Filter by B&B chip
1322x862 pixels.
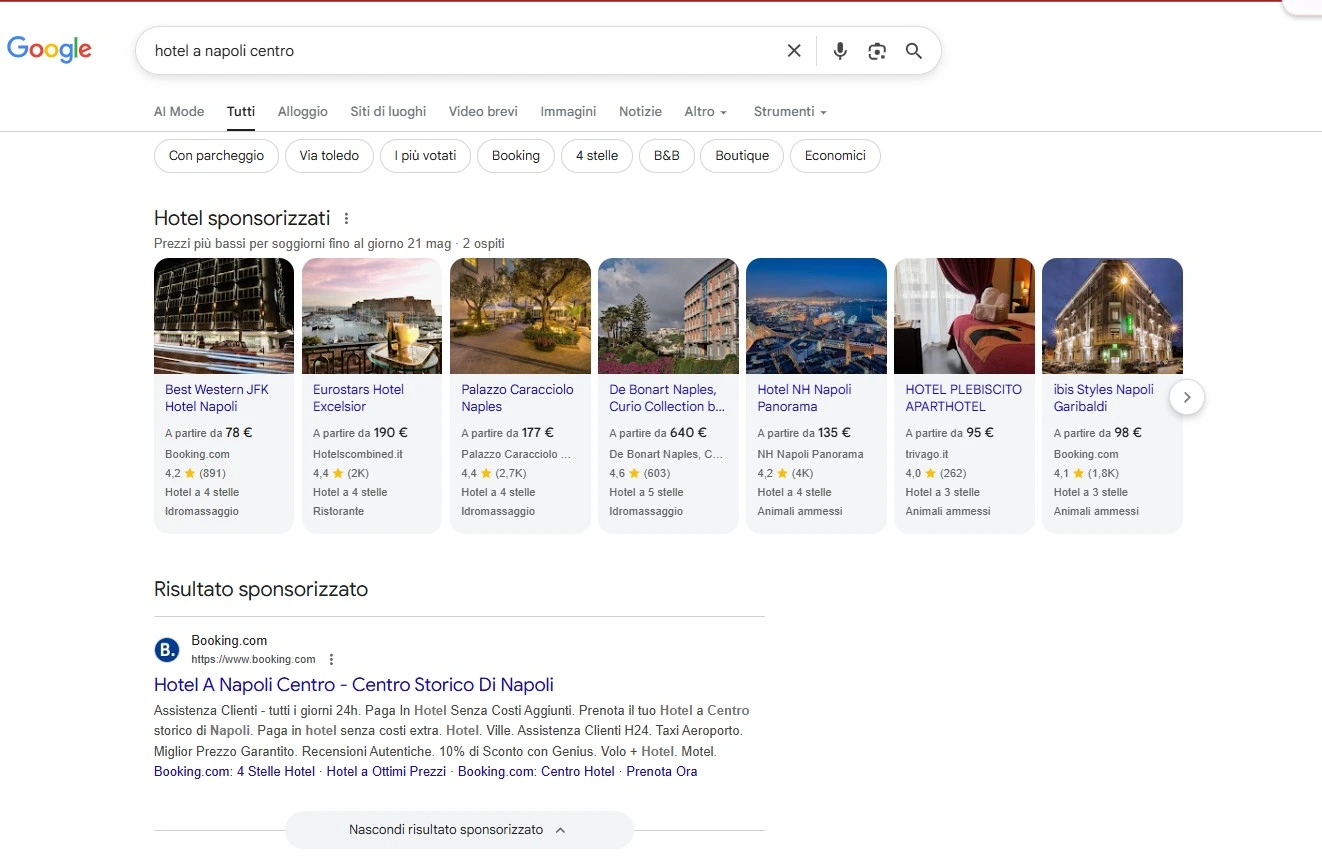click(667, 156)
